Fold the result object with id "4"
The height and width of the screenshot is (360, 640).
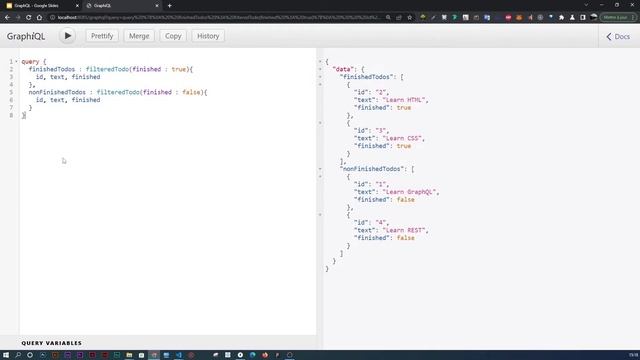click(x=320, y=215)
